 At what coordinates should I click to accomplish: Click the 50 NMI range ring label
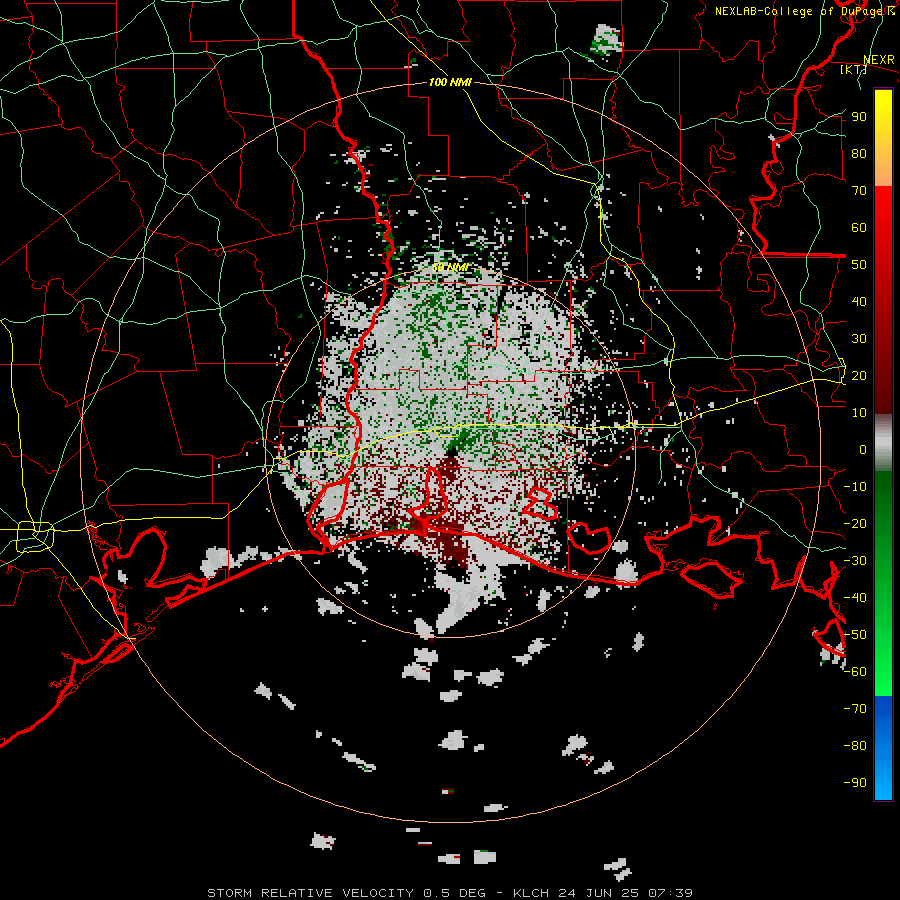coord(450,267)
